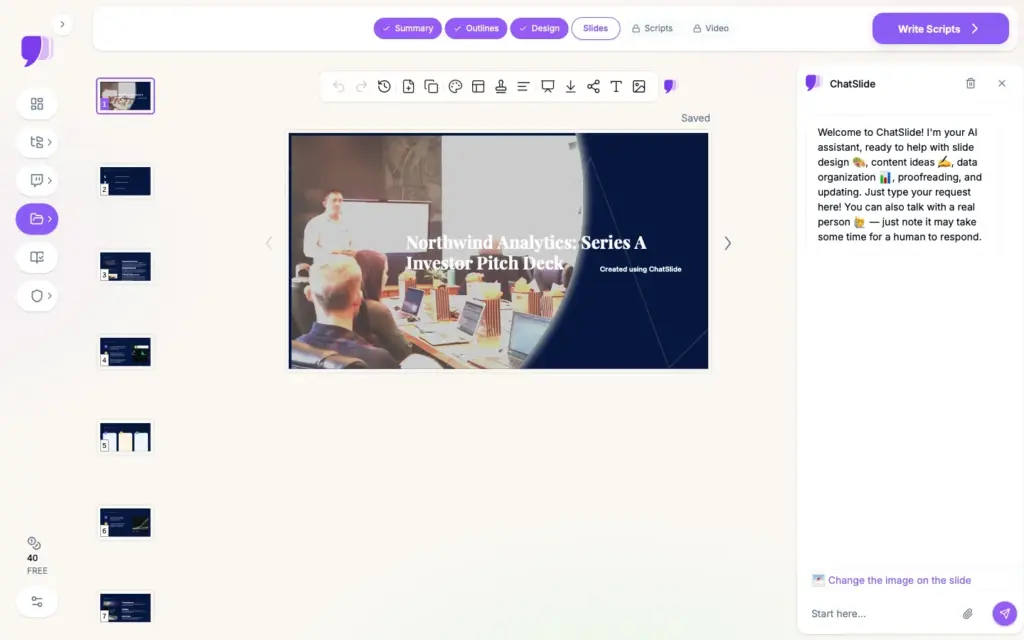The image size is (1024, 640).
Task: Click the 'Welcome to ChatSlide!' message text
Action: pos(900,184)
